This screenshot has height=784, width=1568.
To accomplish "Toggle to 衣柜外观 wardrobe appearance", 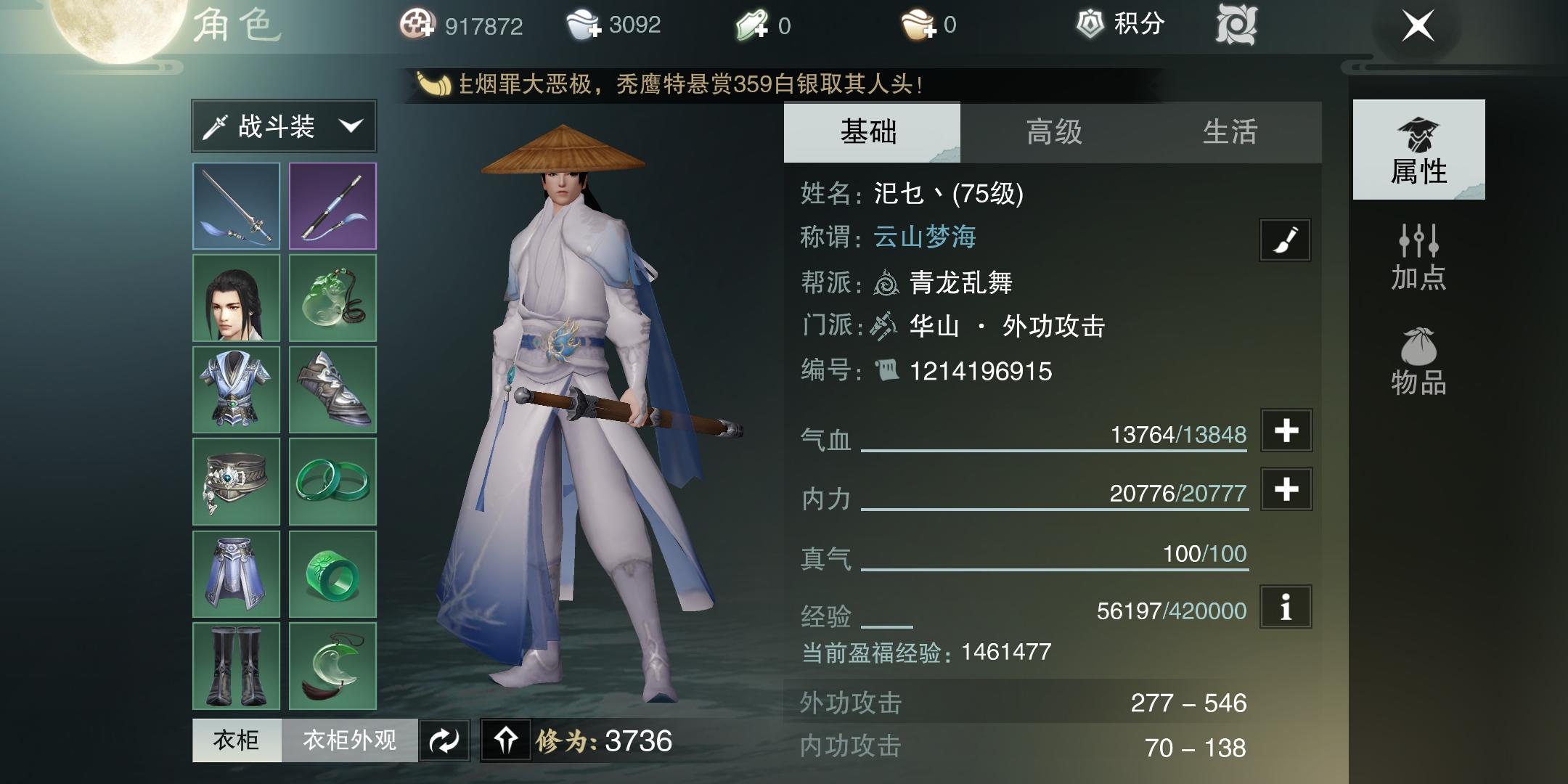I will (x=350, y=740).
